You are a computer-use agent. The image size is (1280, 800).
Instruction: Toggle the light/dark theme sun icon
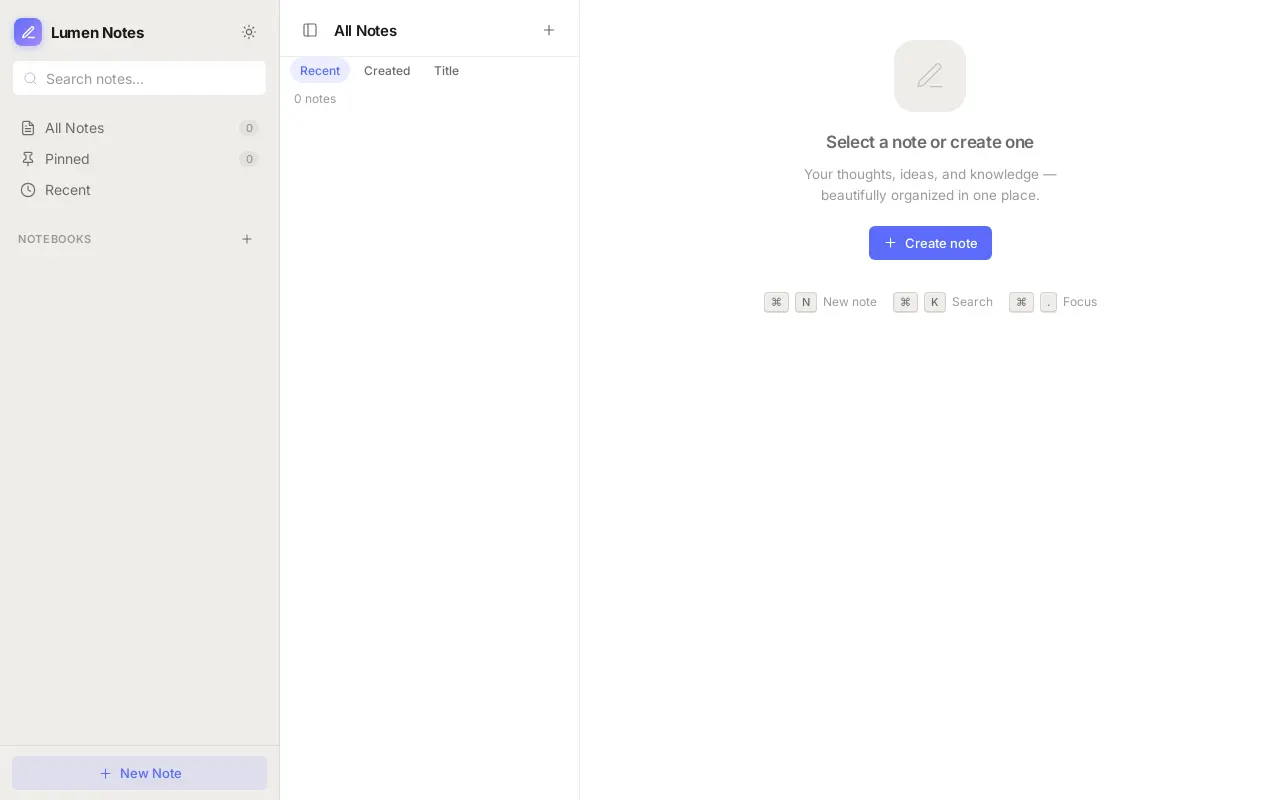point(249,32)
